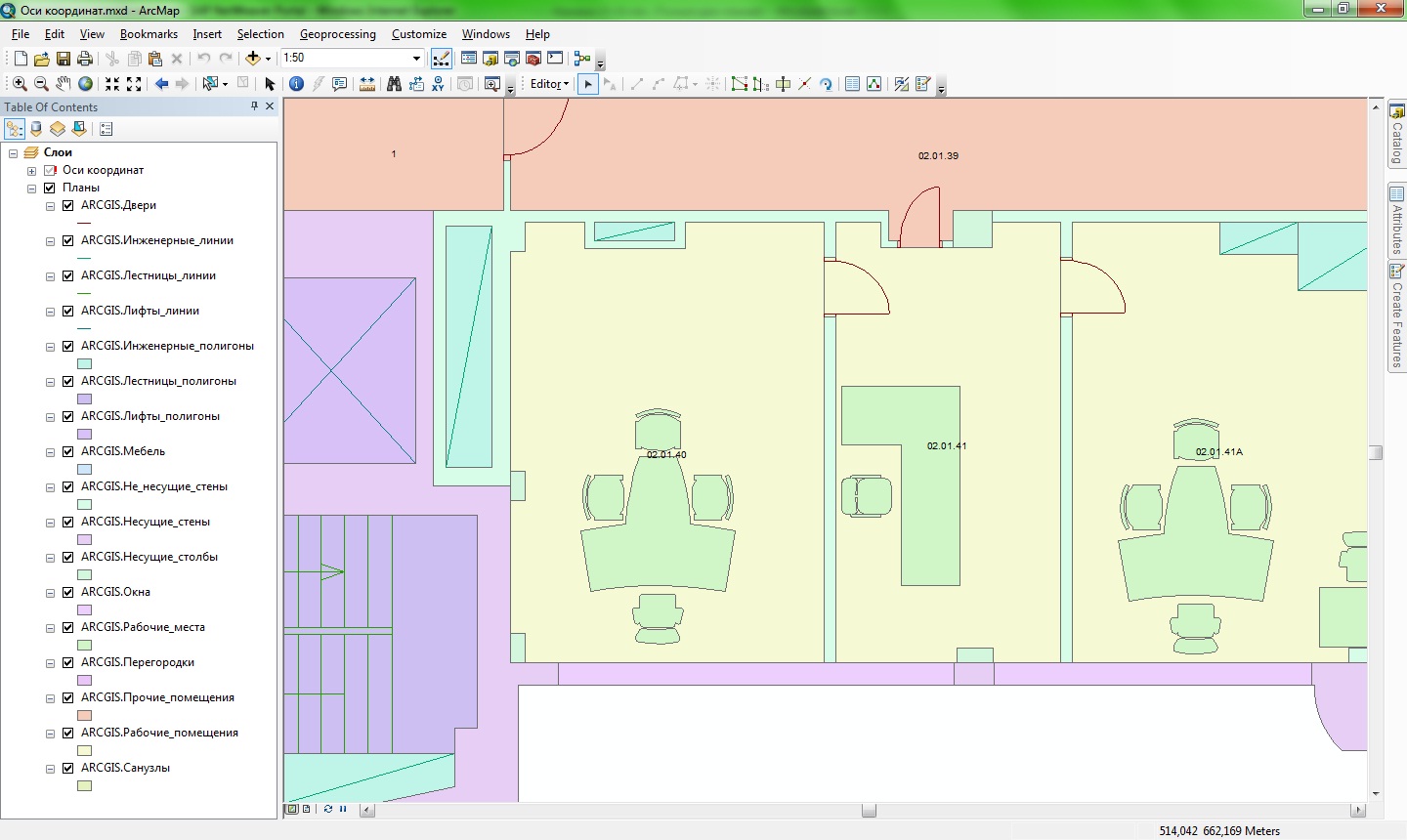Screen dimensions: 1407x840
Task: Hide the Планы group layer
Action: (x=50, y=188)
